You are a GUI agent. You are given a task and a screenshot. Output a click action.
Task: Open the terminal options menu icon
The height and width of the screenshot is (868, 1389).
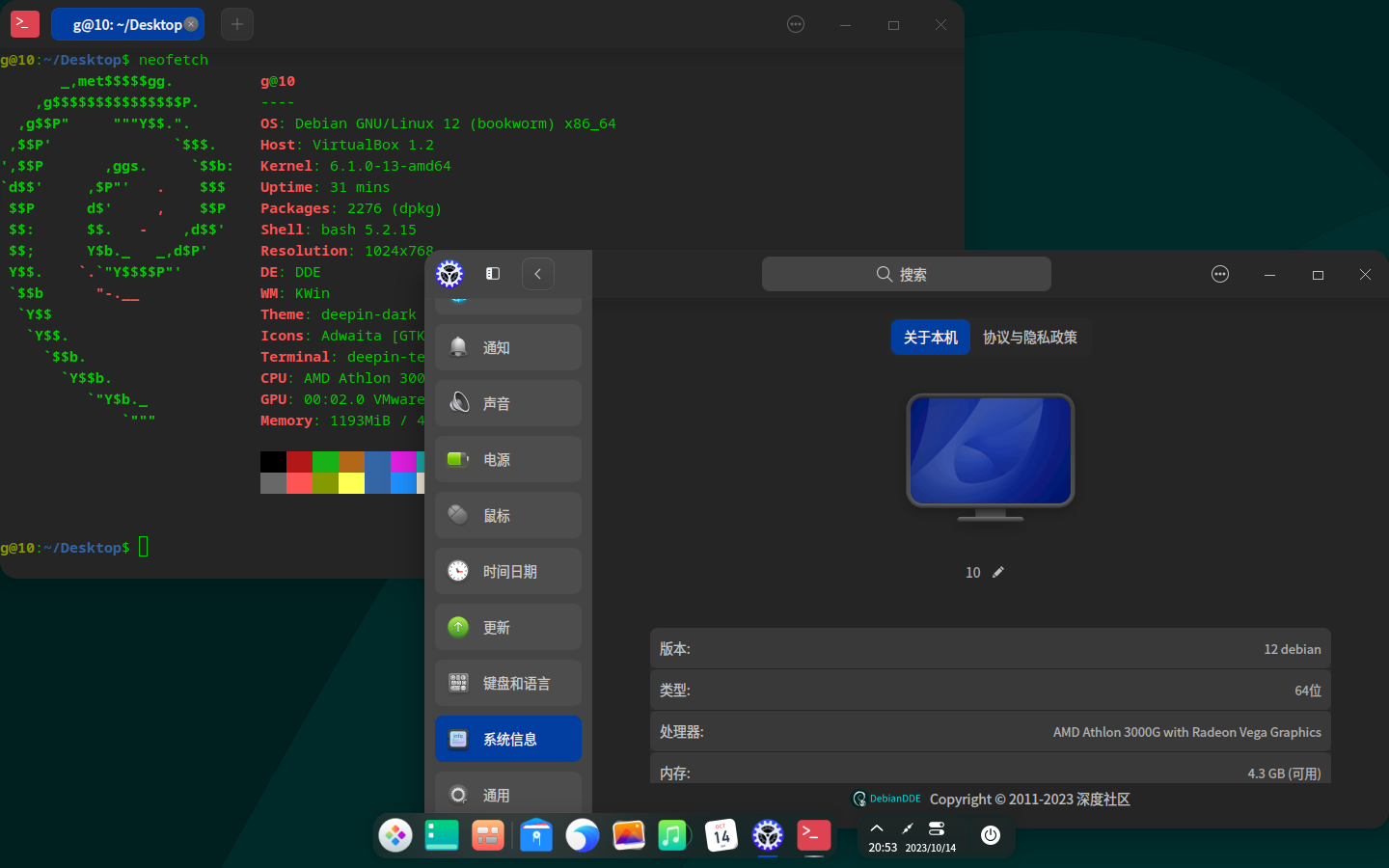click(x=796, y=24)
